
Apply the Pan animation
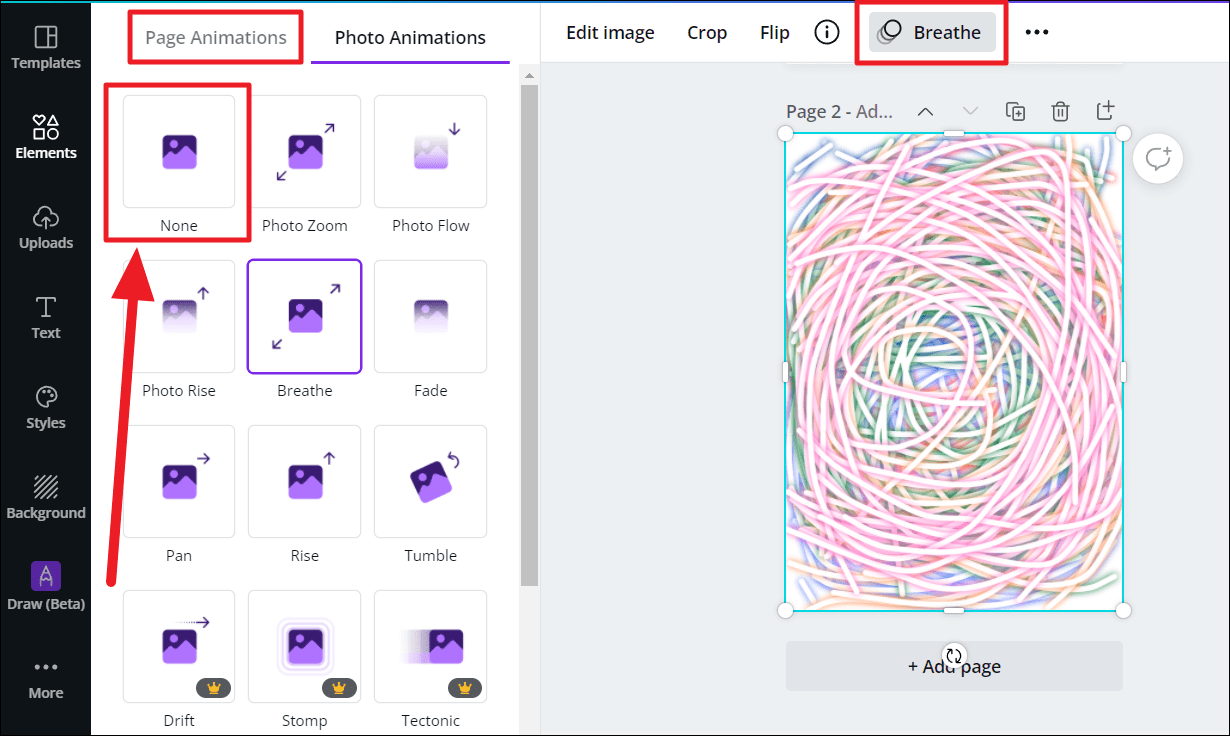coord(179,481)
